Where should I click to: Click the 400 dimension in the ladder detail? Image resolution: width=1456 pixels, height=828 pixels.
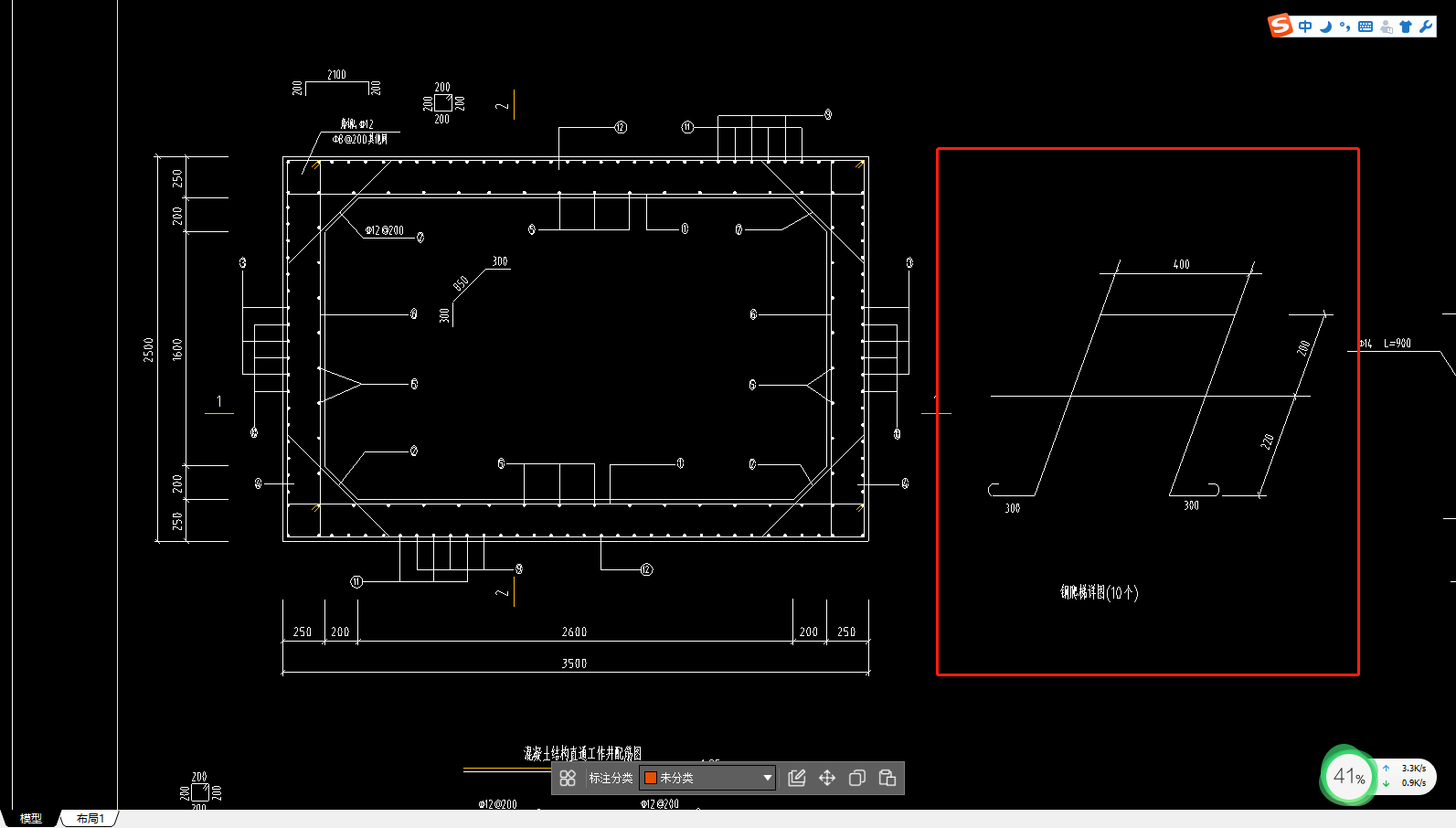point(1181,264)
